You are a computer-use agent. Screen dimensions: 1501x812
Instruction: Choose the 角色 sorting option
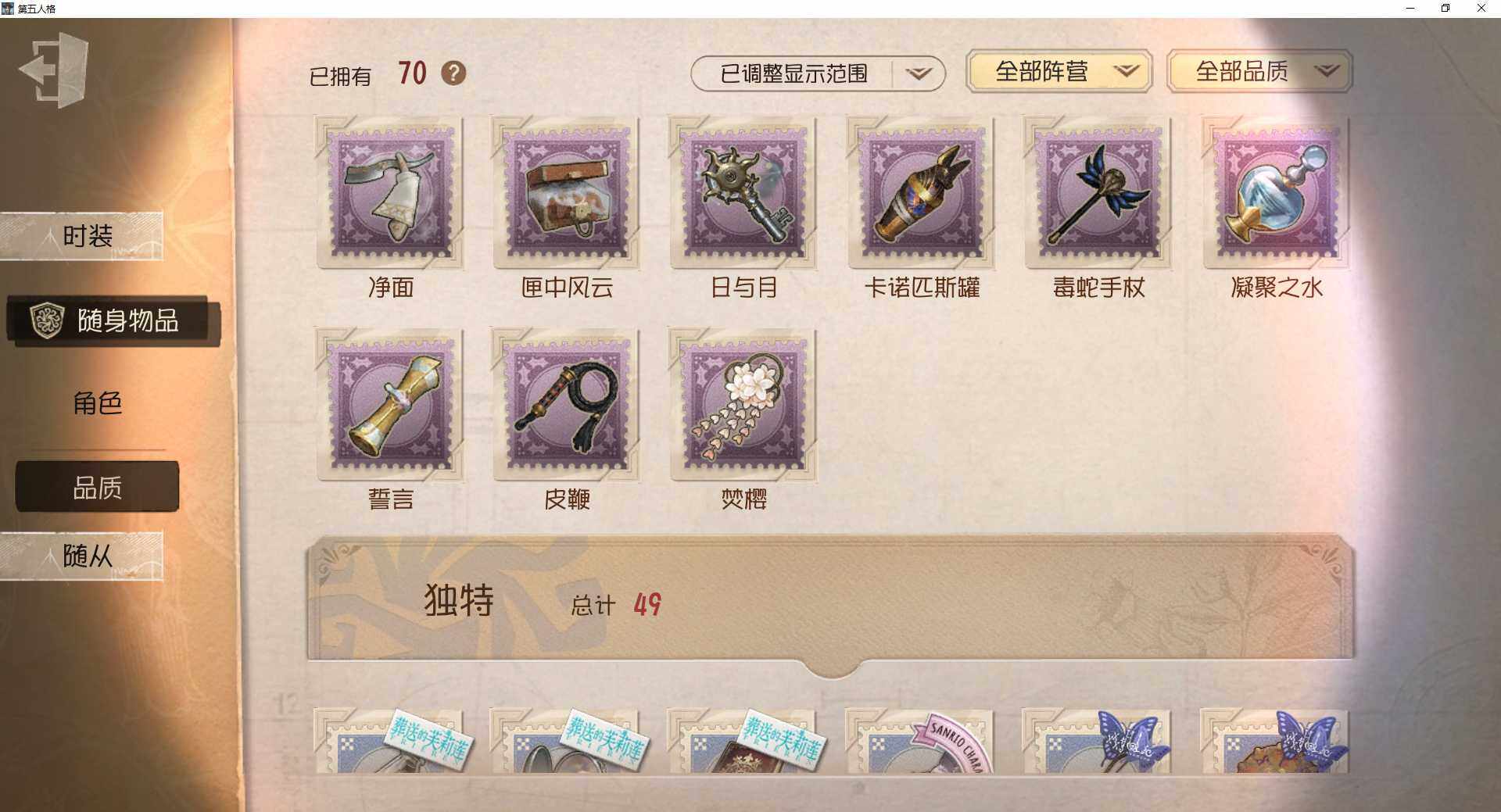pyautogui.click(x=97, y=403)
